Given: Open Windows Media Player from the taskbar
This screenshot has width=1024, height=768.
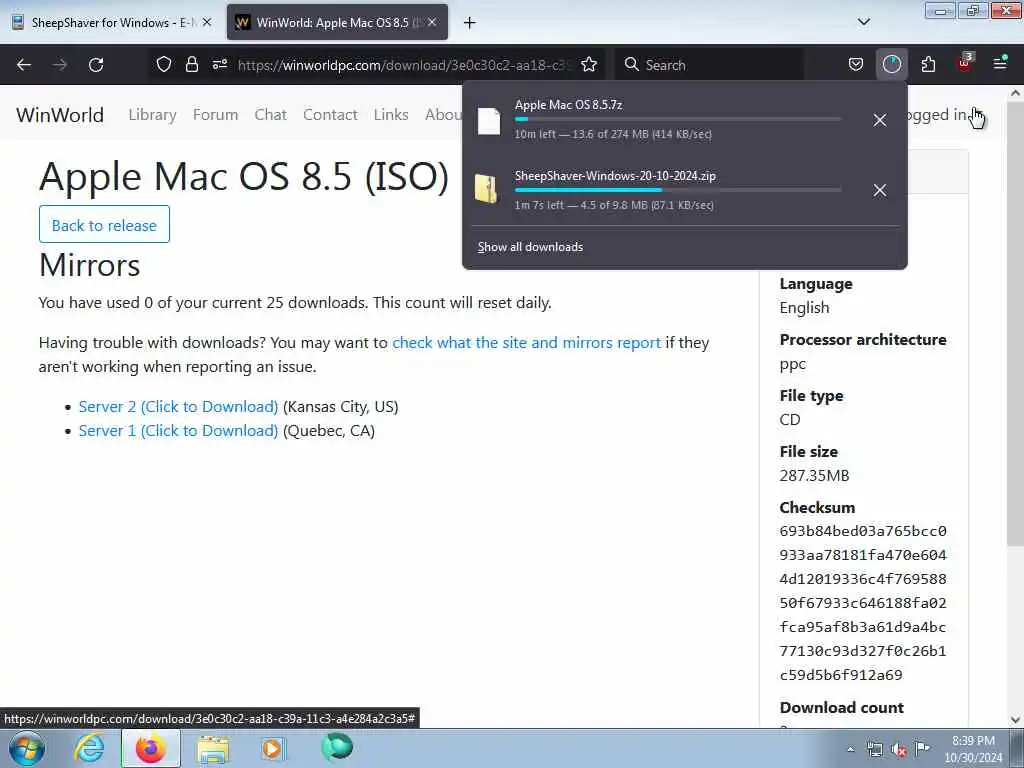Looking at the screenshot, I should [274, 748].
